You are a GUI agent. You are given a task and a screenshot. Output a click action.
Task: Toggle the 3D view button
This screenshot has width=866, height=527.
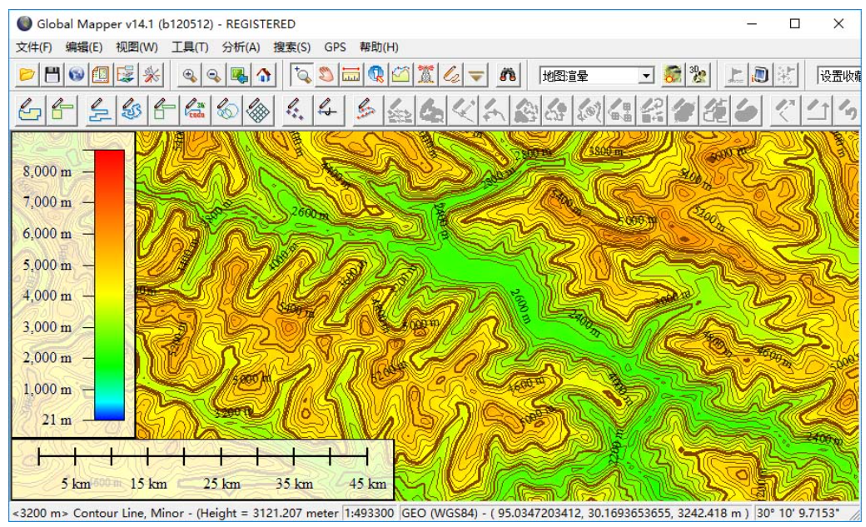click(698, 75)
